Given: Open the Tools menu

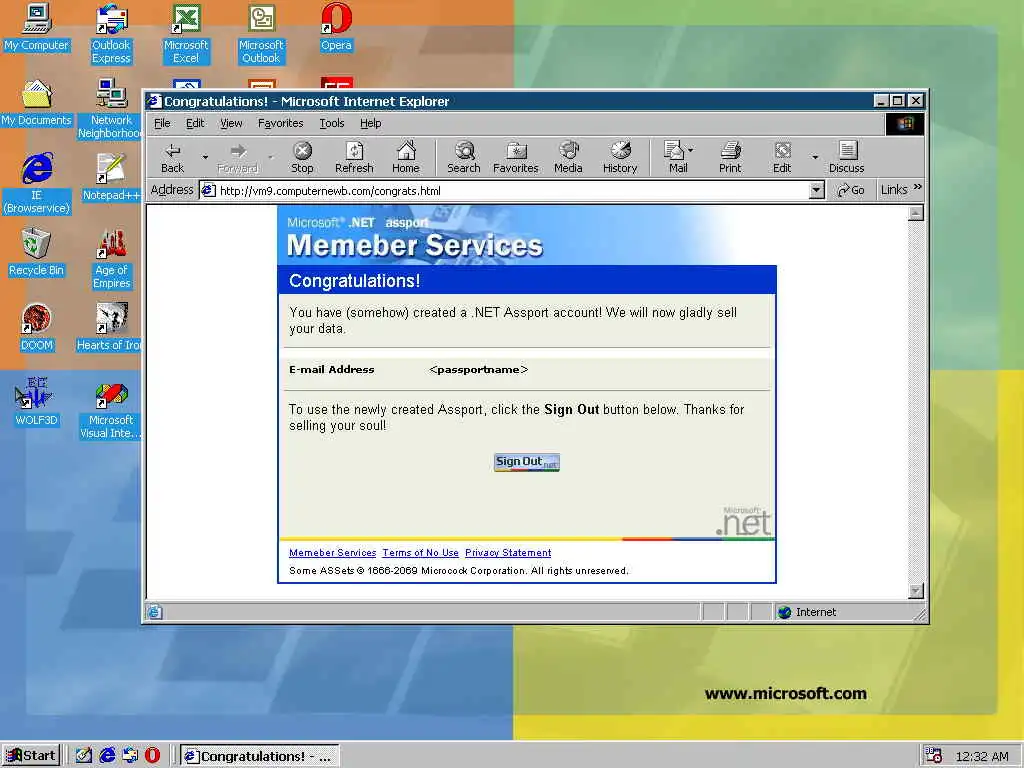Looking at the screenshot, I should coord(332,123).
